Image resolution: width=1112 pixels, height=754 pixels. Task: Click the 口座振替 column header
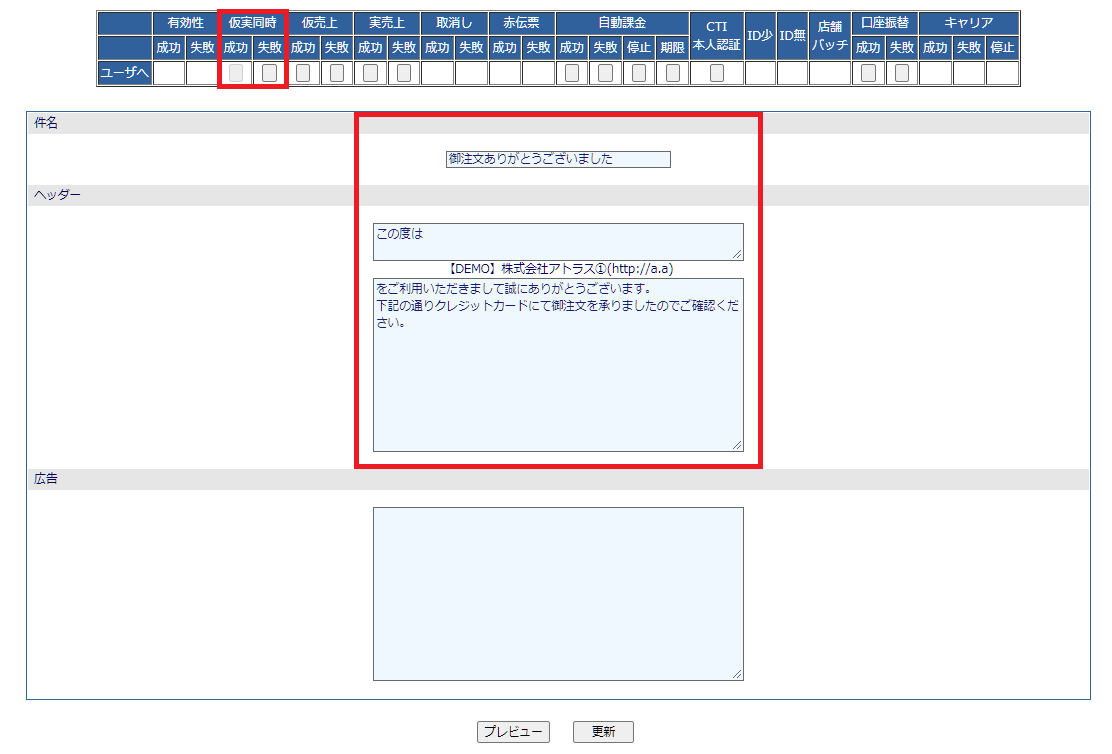[885, 23]
